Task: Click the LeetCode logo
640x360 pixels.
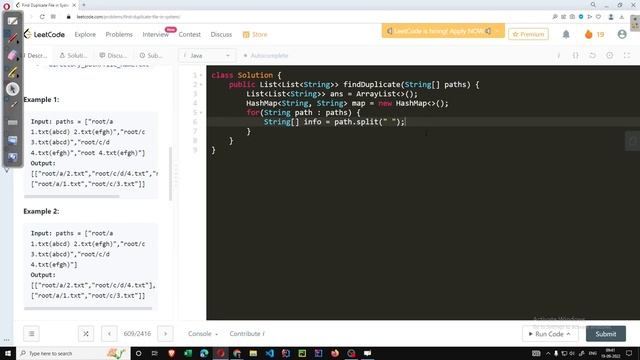Action: tap(44, 35)
